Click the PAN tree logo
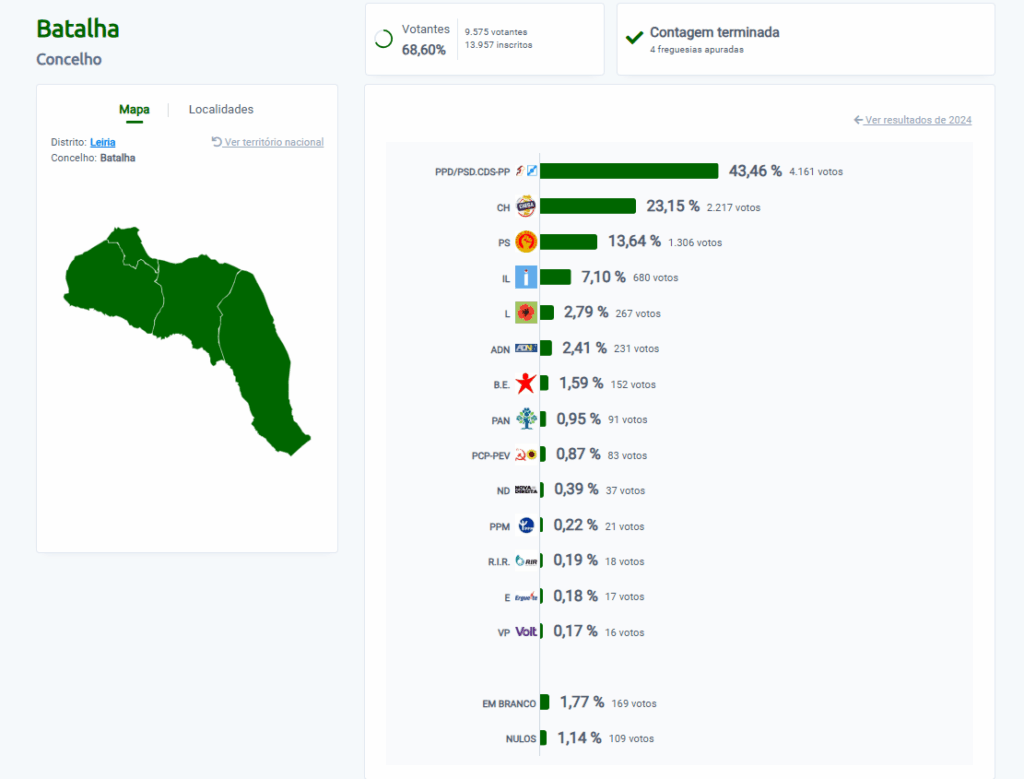 526,420
